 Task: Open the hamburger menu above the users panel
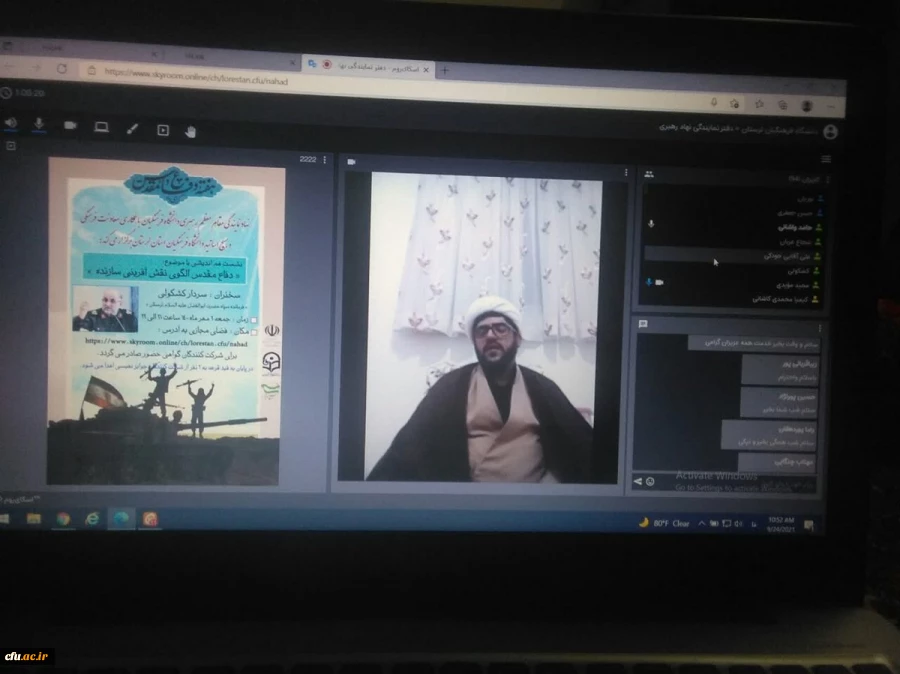point(825,159)
